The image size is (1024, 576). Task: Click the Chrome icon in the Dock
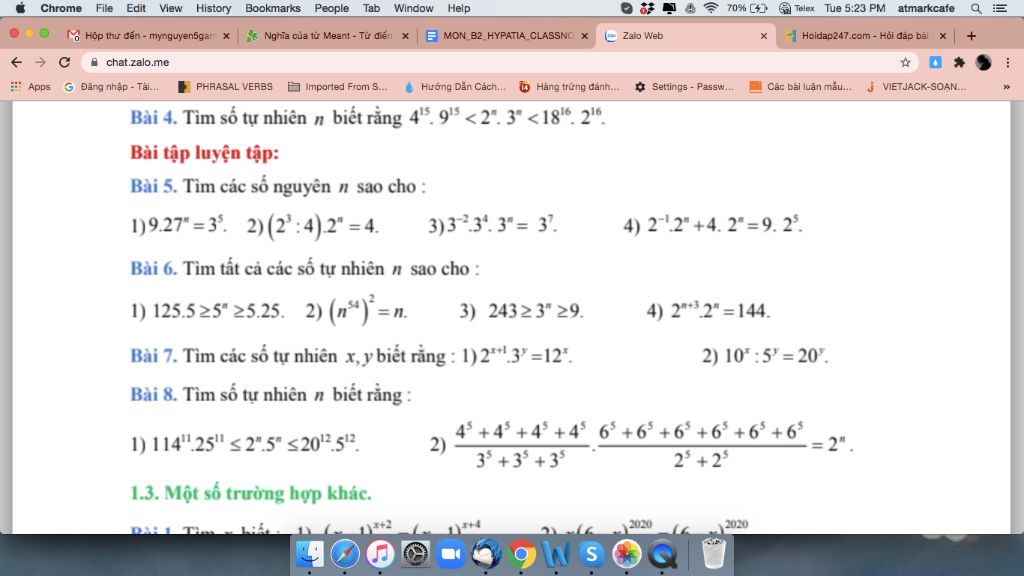coord(521,554)
